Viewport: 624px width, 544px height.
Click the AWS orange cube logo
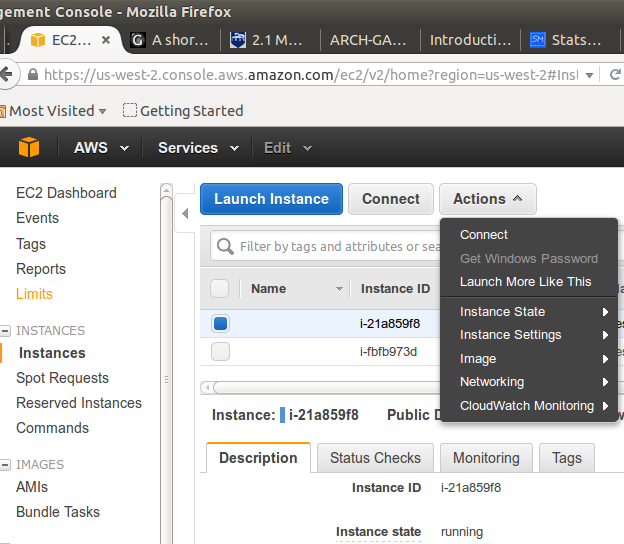pyautogui.click(x=30, y=148)
